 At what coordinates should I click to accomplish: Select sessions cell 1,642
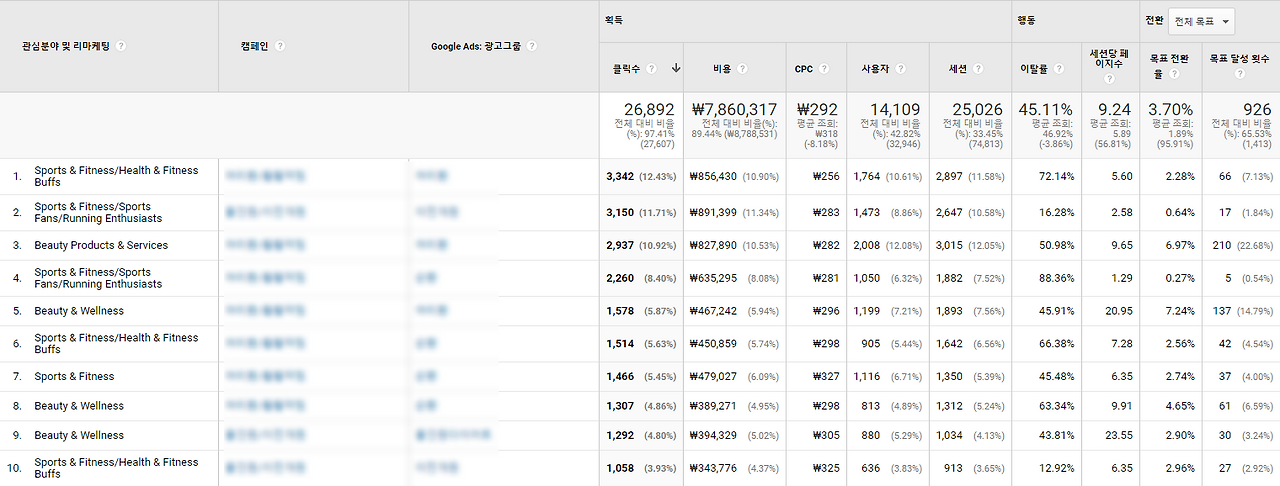coord(949,344)
